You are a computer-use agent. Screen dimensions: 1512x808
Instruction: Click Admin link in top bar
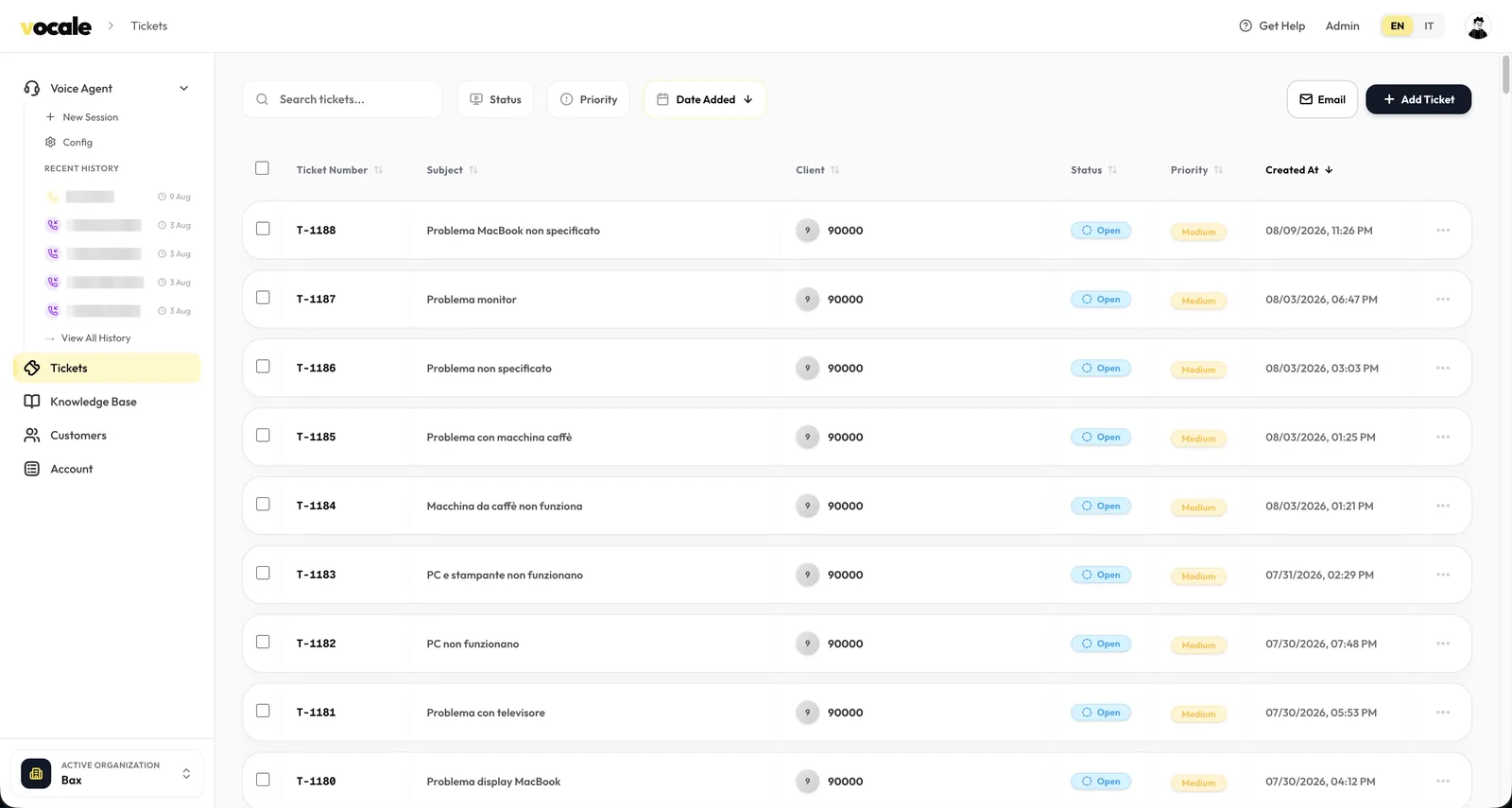point(1342,26)
